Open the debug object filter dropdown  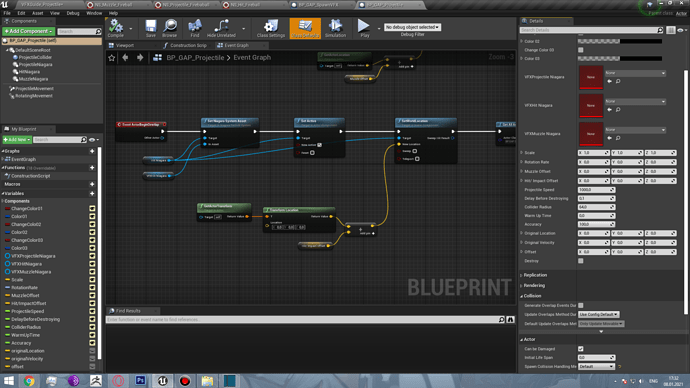(x=412, y=27)
